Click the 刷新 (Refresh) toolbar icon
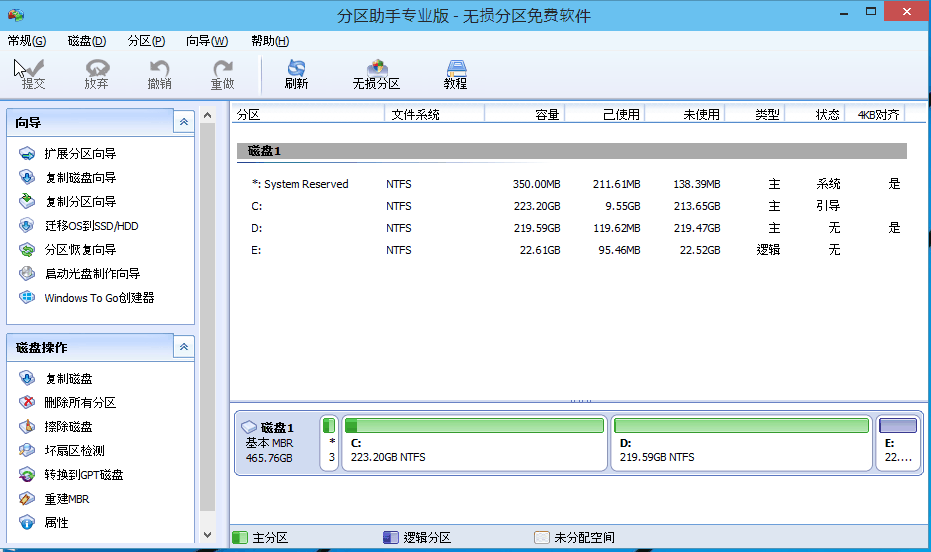Image resolution: width=931 pixels, height=552 pixels. [x=296, y=75]
